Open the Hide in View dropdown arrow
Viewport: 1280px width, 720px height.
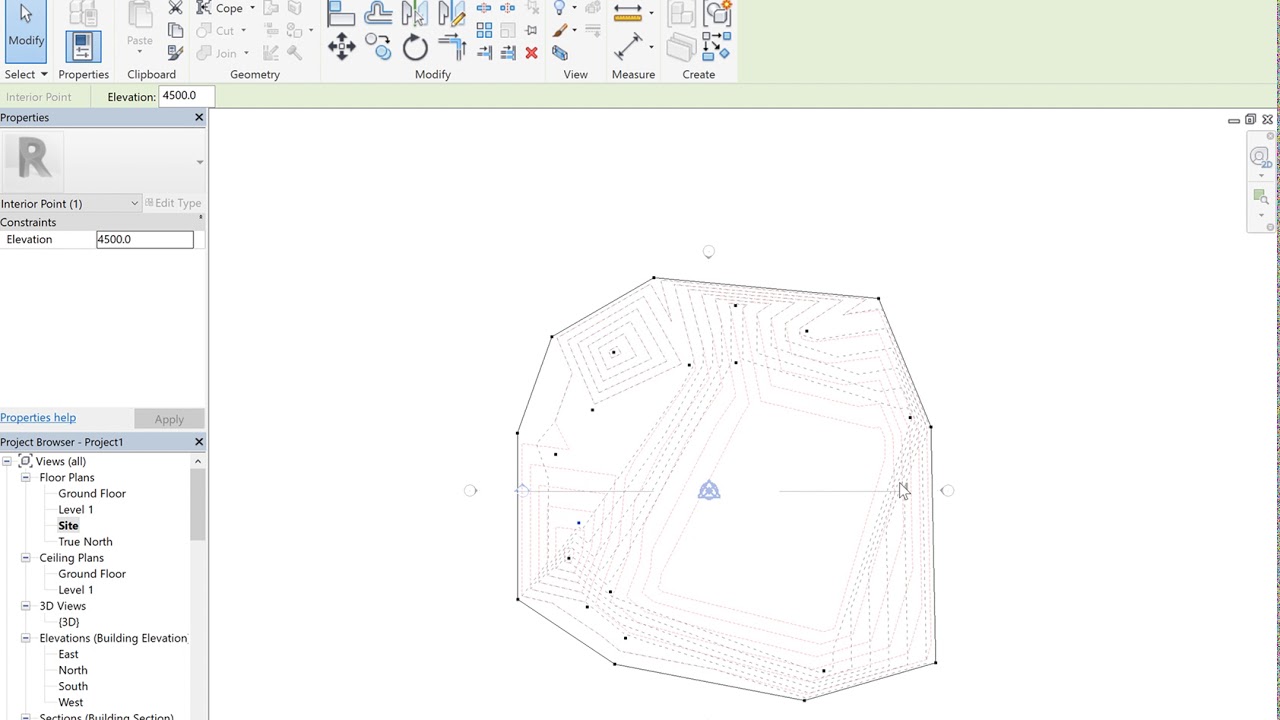point(574,8)
